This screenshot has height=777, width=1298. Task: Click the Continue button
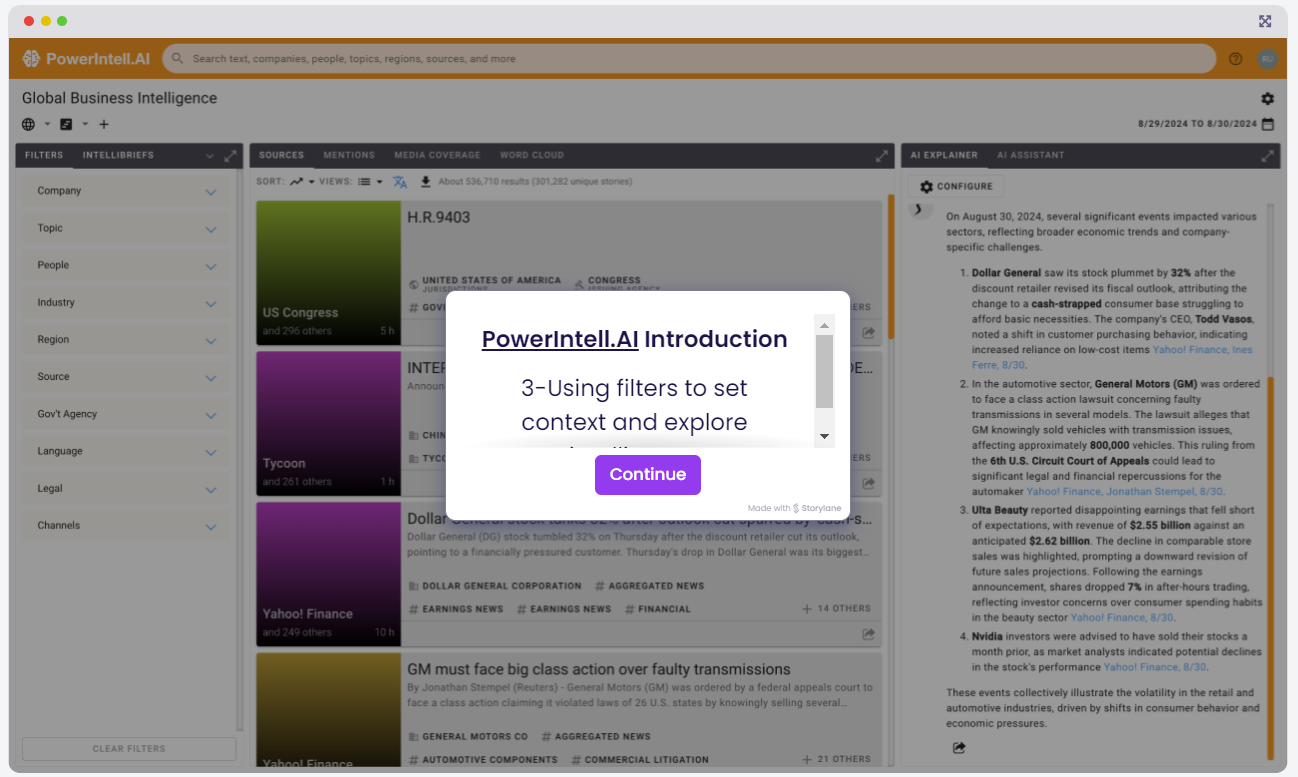[648, 475]
